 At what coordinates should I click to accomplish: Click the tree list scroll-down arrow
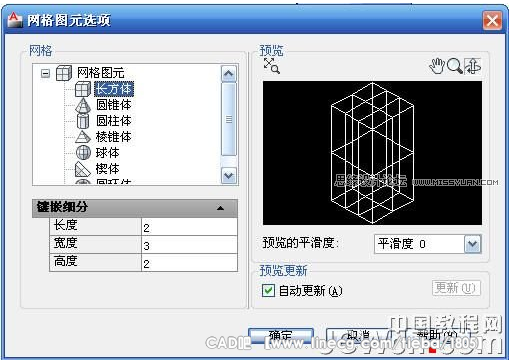click(229, 175)
